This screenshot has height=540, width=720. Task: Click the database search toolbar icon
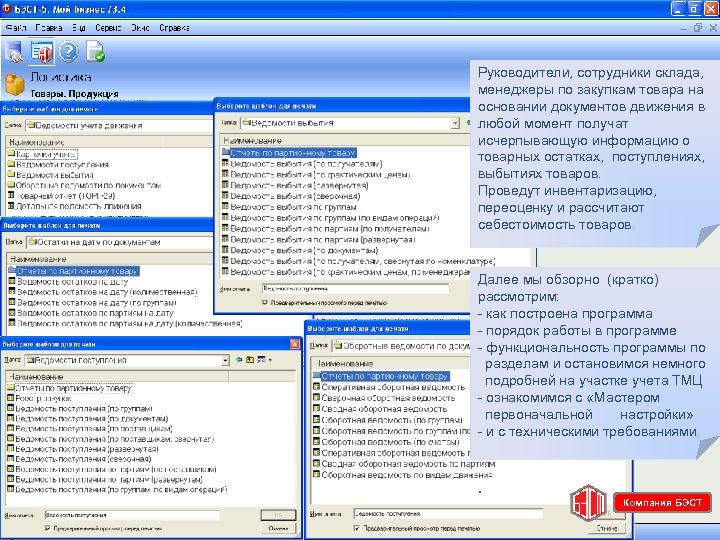[x=14, y=51]
